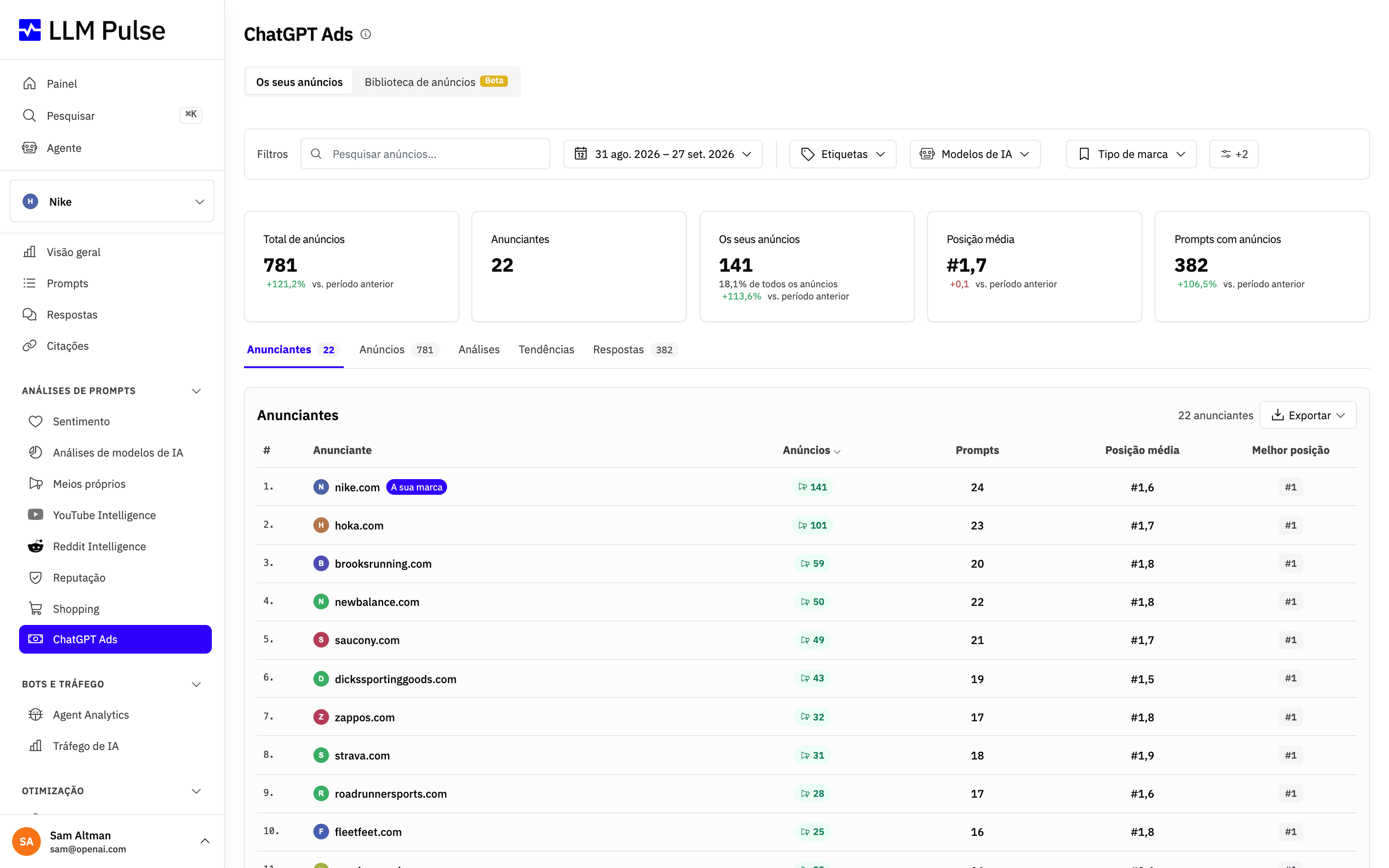This screenshot has height=868, width=1389.
Task: Open the Exportar dropdown
Action: pyautogui.click(x=1308, y=415)
